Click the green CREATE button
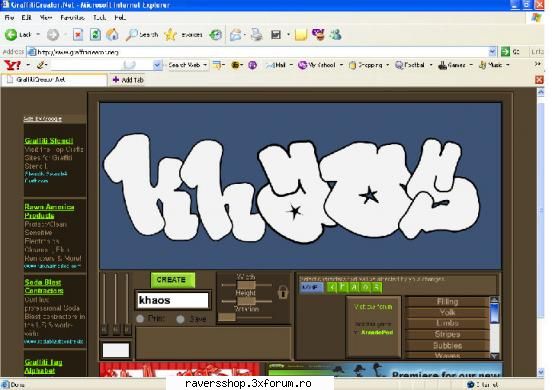This screenshot has height=390, width=552. click(172, 280)
